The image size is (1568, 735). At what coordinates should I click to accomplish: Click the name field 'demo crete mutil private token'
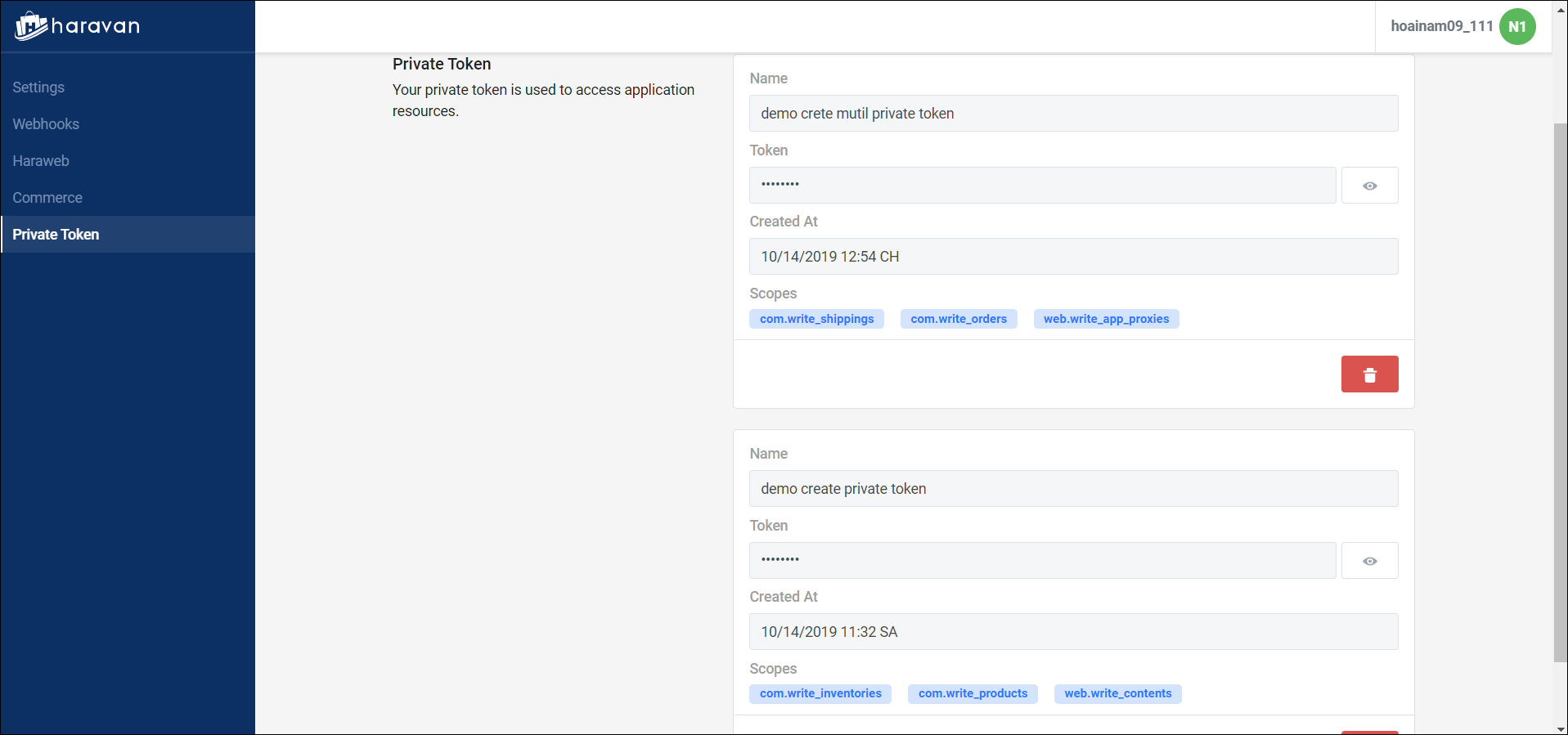pyautogui.click(x=1073, y=114)
